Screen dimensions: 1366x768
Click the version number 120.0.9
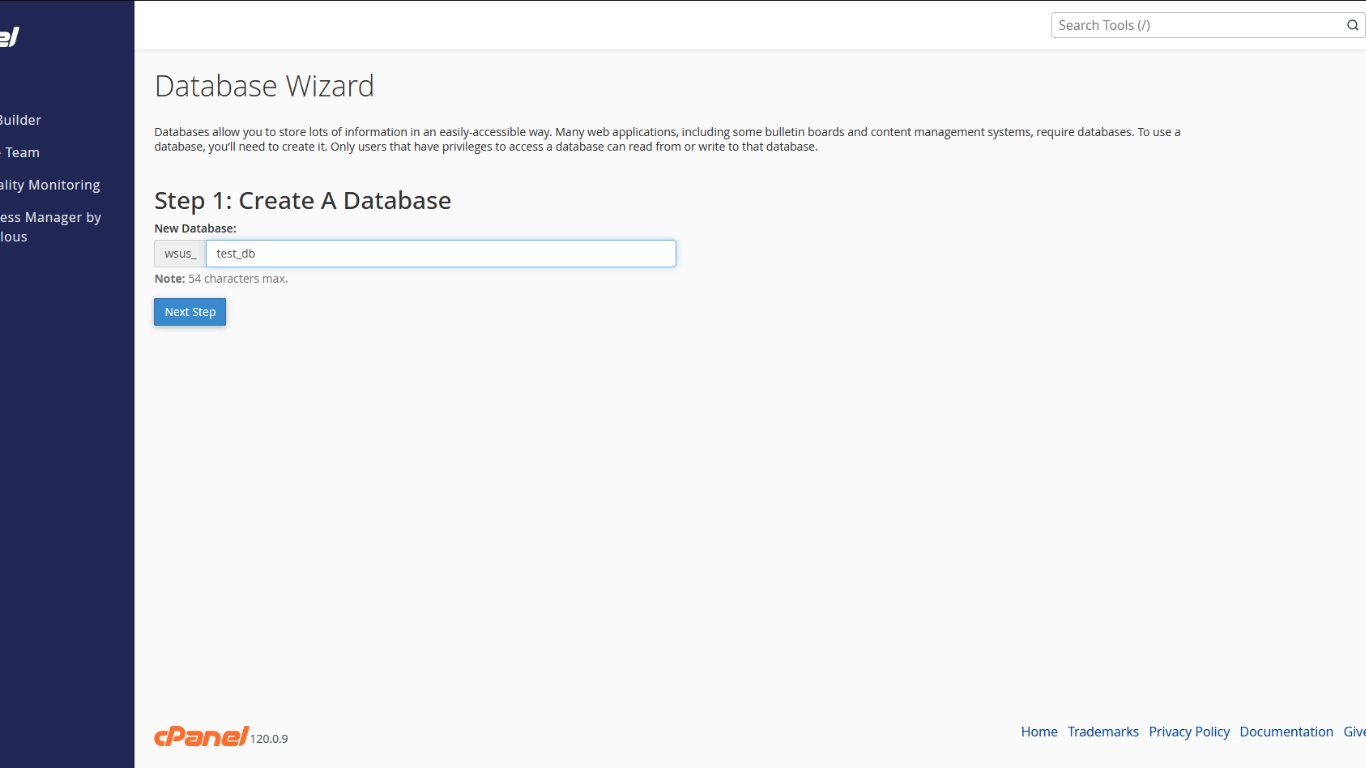pyautogui.click(x=269, y=739)
